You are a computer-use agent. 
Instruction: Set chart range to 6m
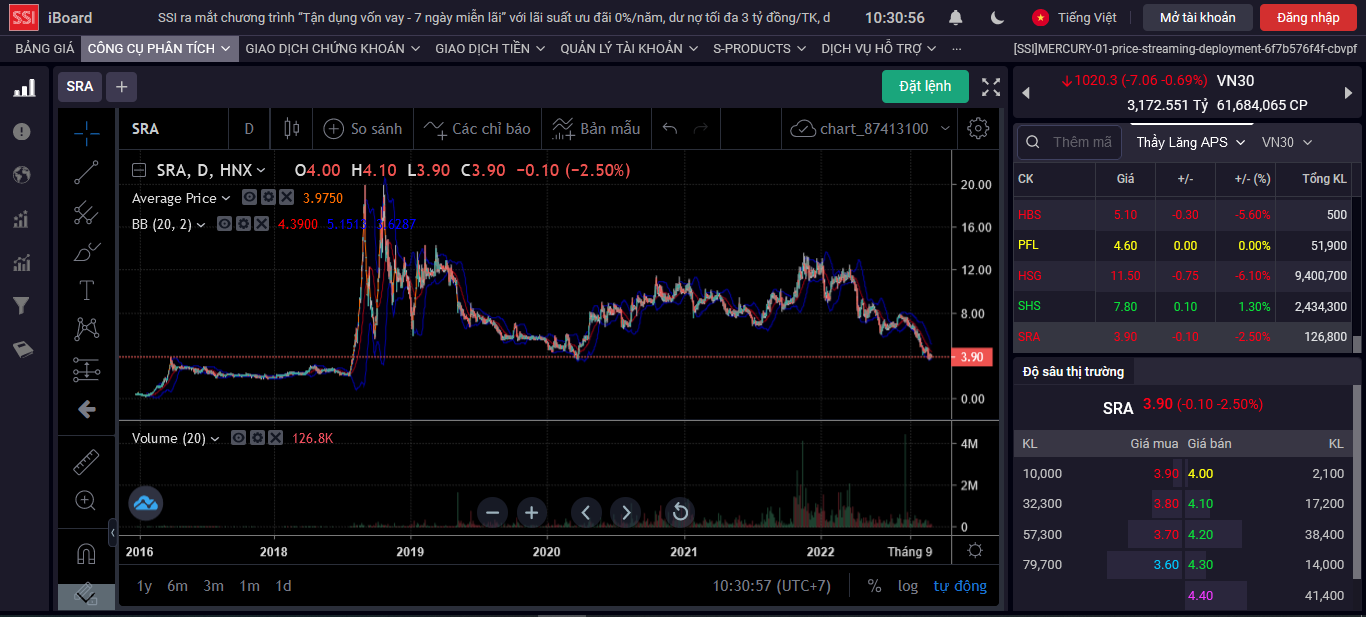tap(177, 586)
